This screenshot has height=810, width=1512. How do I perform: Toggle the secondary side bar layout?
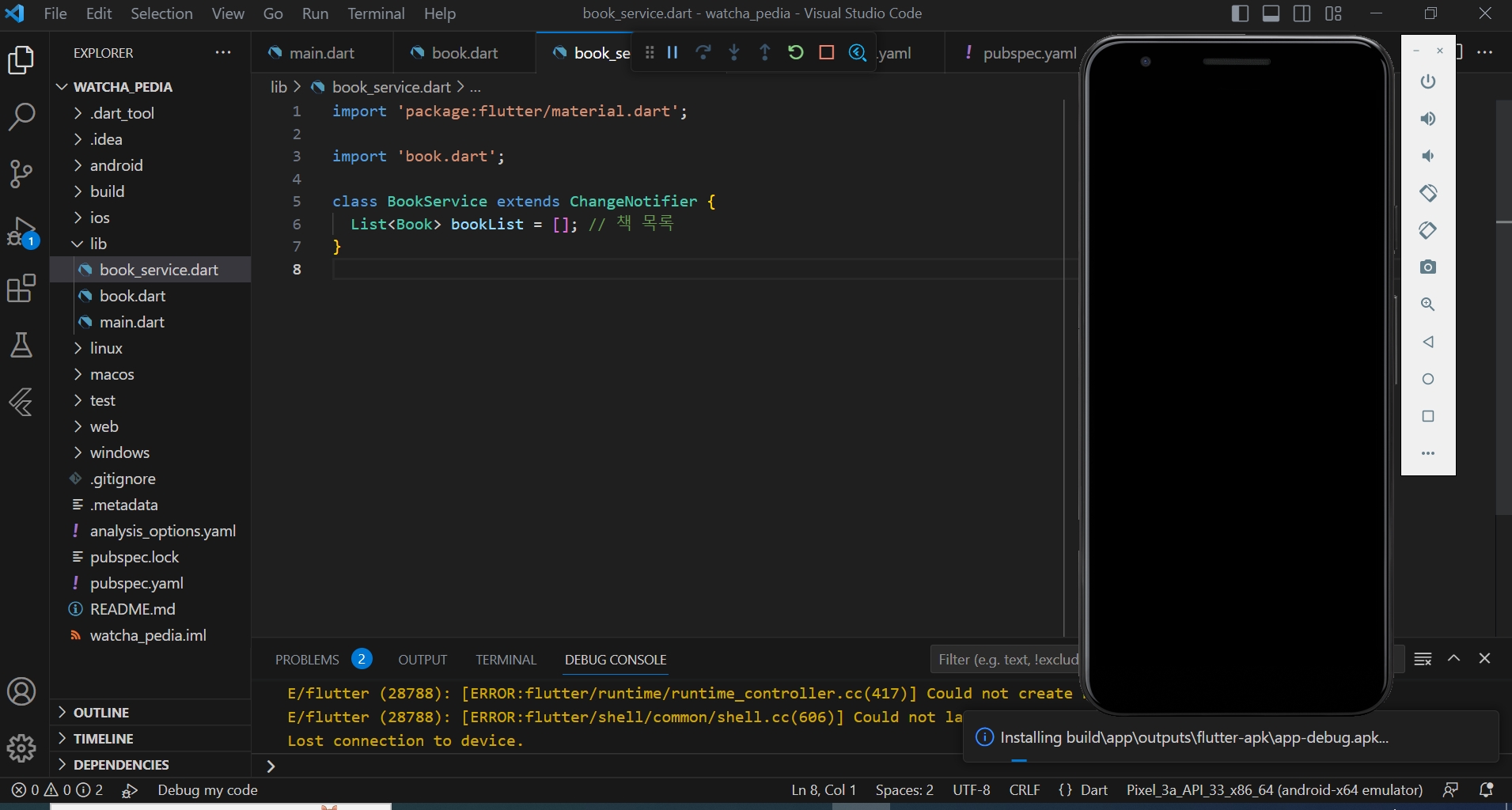click(x=1302, y=13)
